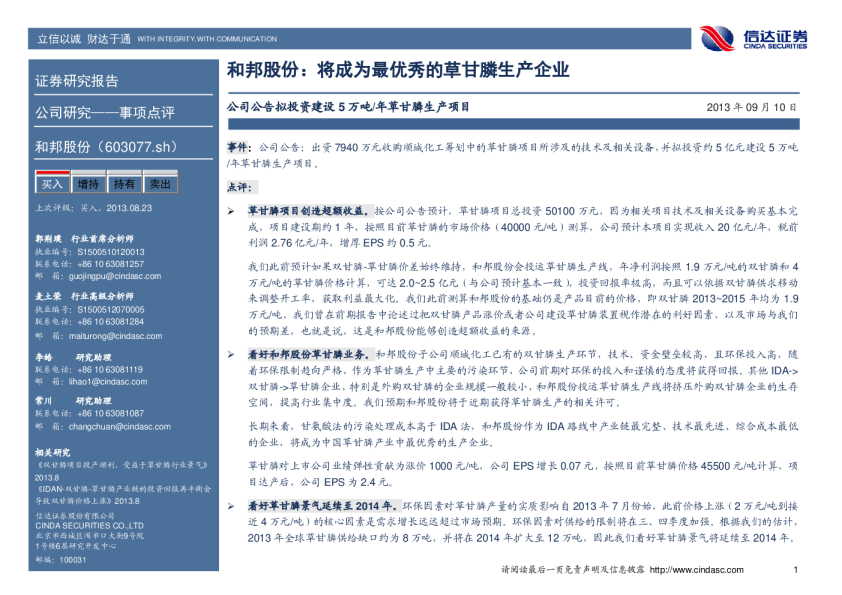Click the bullet arrow before 看好草甘膦景气延续至2014年
This screenshot has width=842, height=595.
232,507
